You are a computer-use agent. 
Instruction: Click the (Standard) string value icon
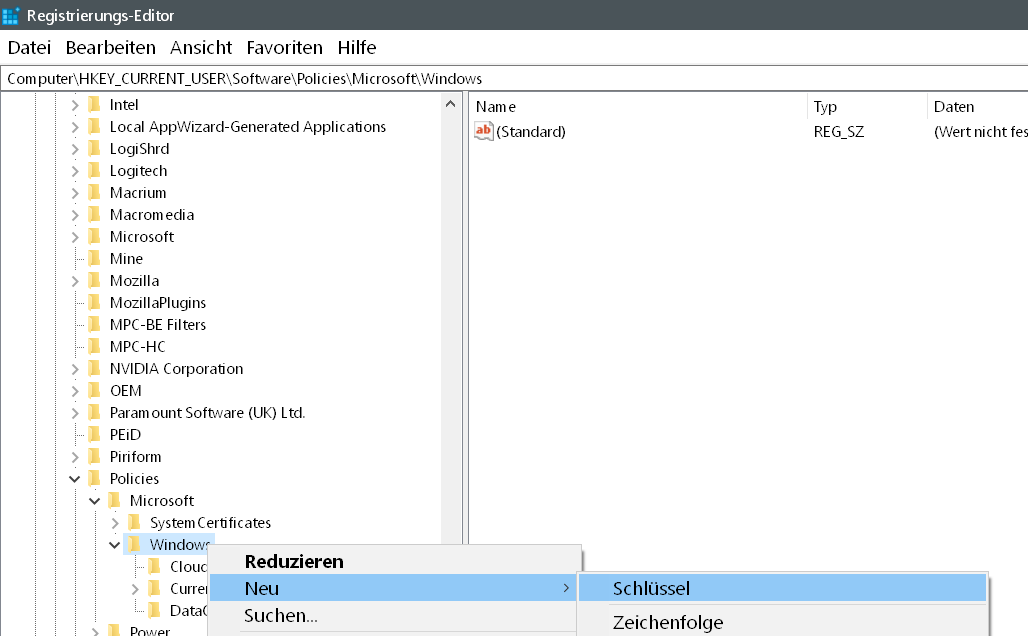coord(484,132)
